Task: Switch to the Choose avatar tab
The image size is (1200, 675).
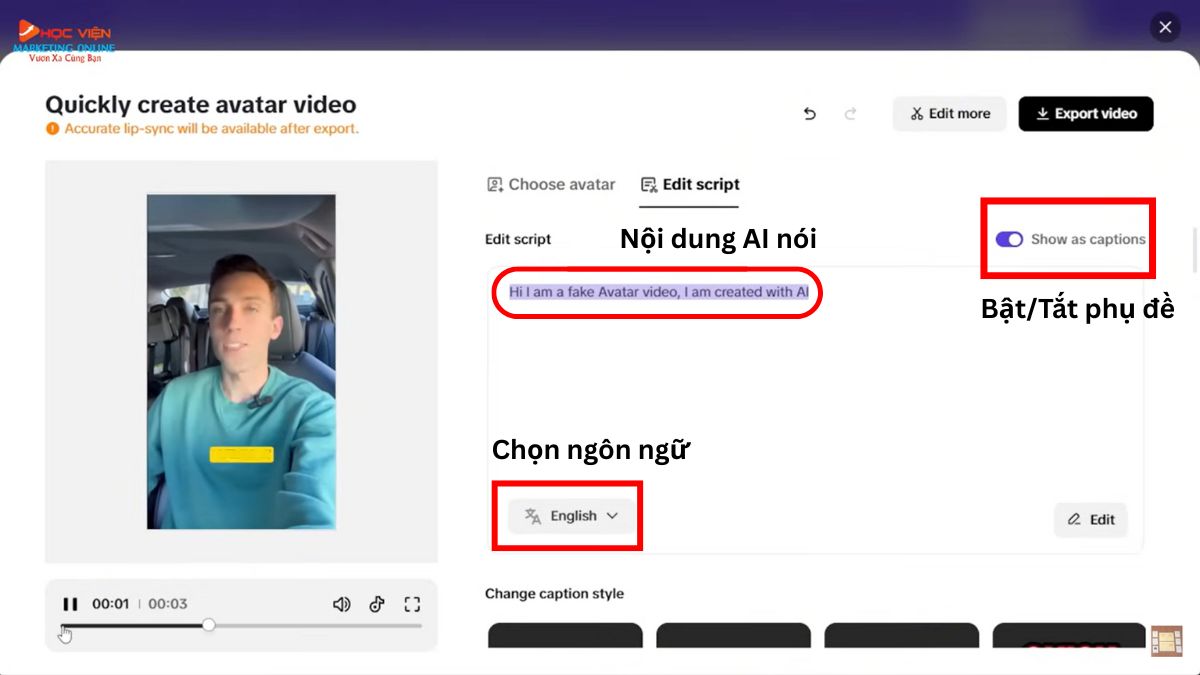Action: click(x=550, y=184)
